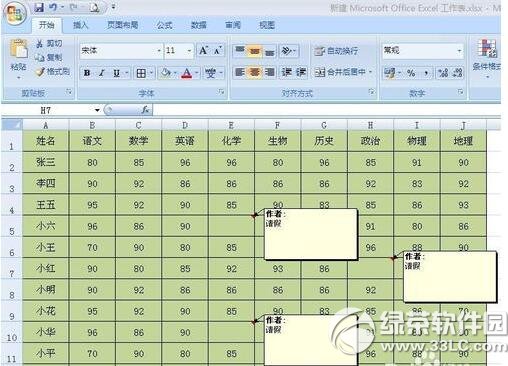Expand alignment group dialog launcher
The height and width of the screenshot is (366, 508).
point(371,91)
